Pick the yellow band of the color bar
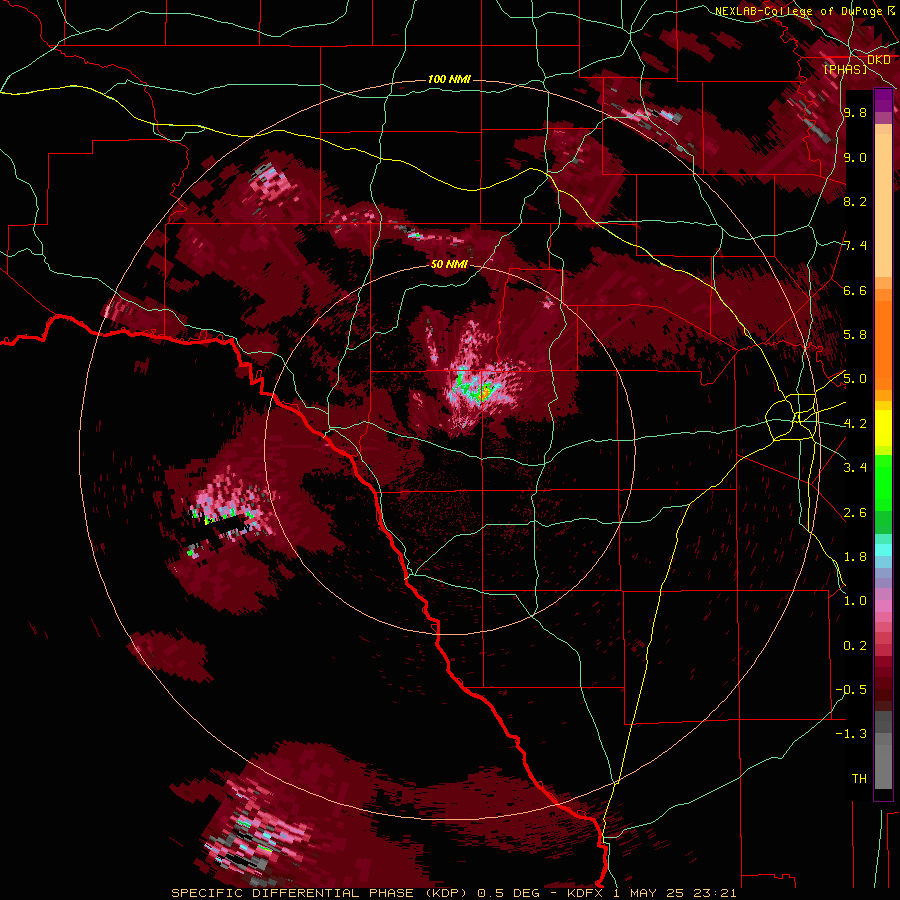The width and height of the screenshot is (900, 900). tap(883, 428)
